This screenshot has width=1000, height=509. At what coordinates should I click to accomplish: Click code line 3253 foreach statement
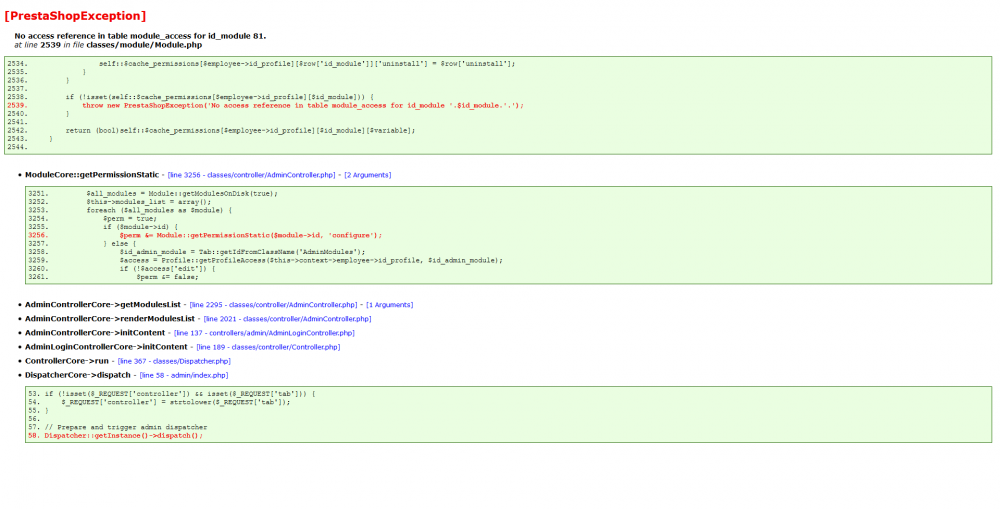coord(159,210)
